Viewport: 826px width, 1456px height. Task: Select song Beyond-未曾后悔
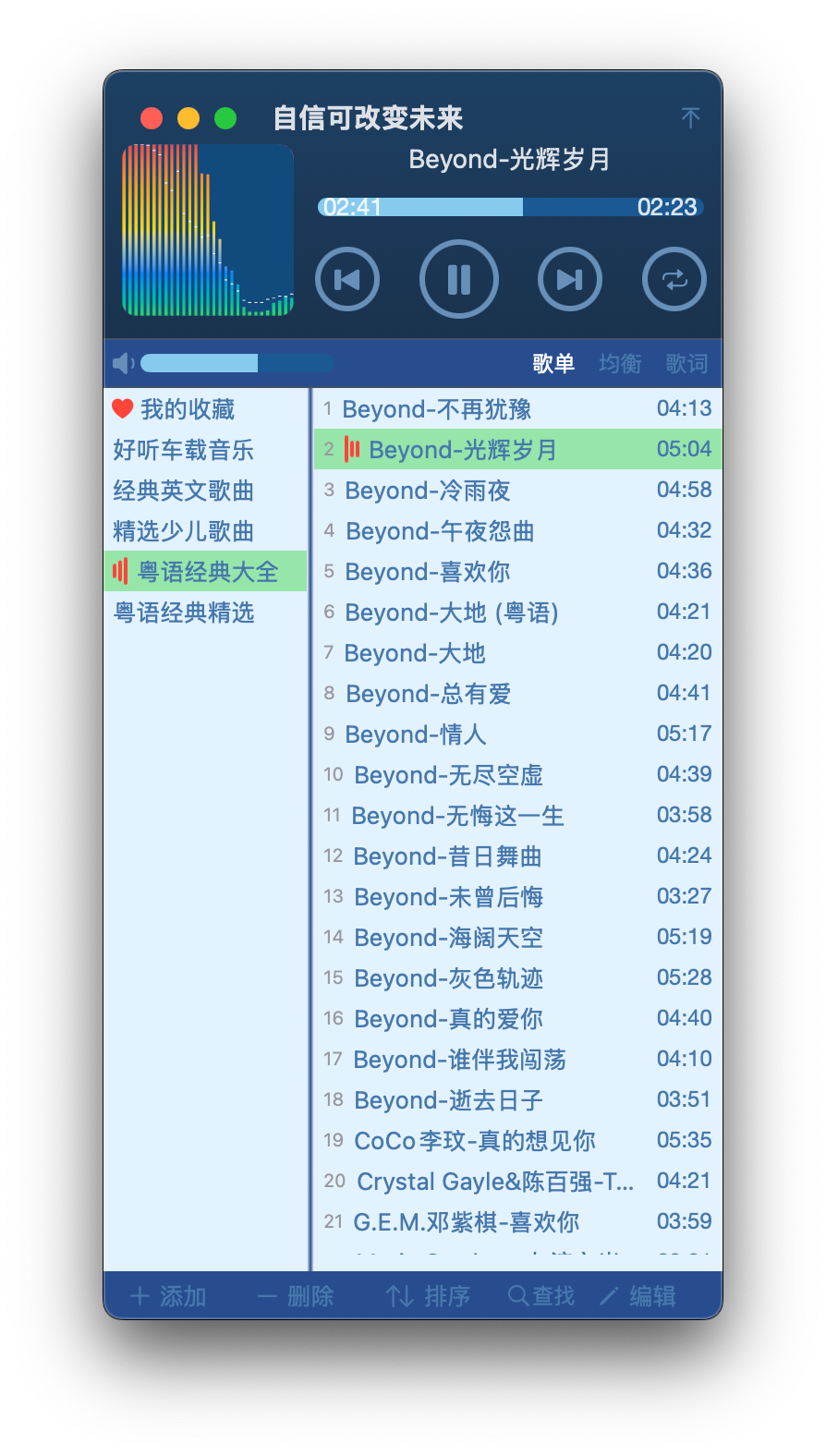pyautogui.click(x=517, y=896)
